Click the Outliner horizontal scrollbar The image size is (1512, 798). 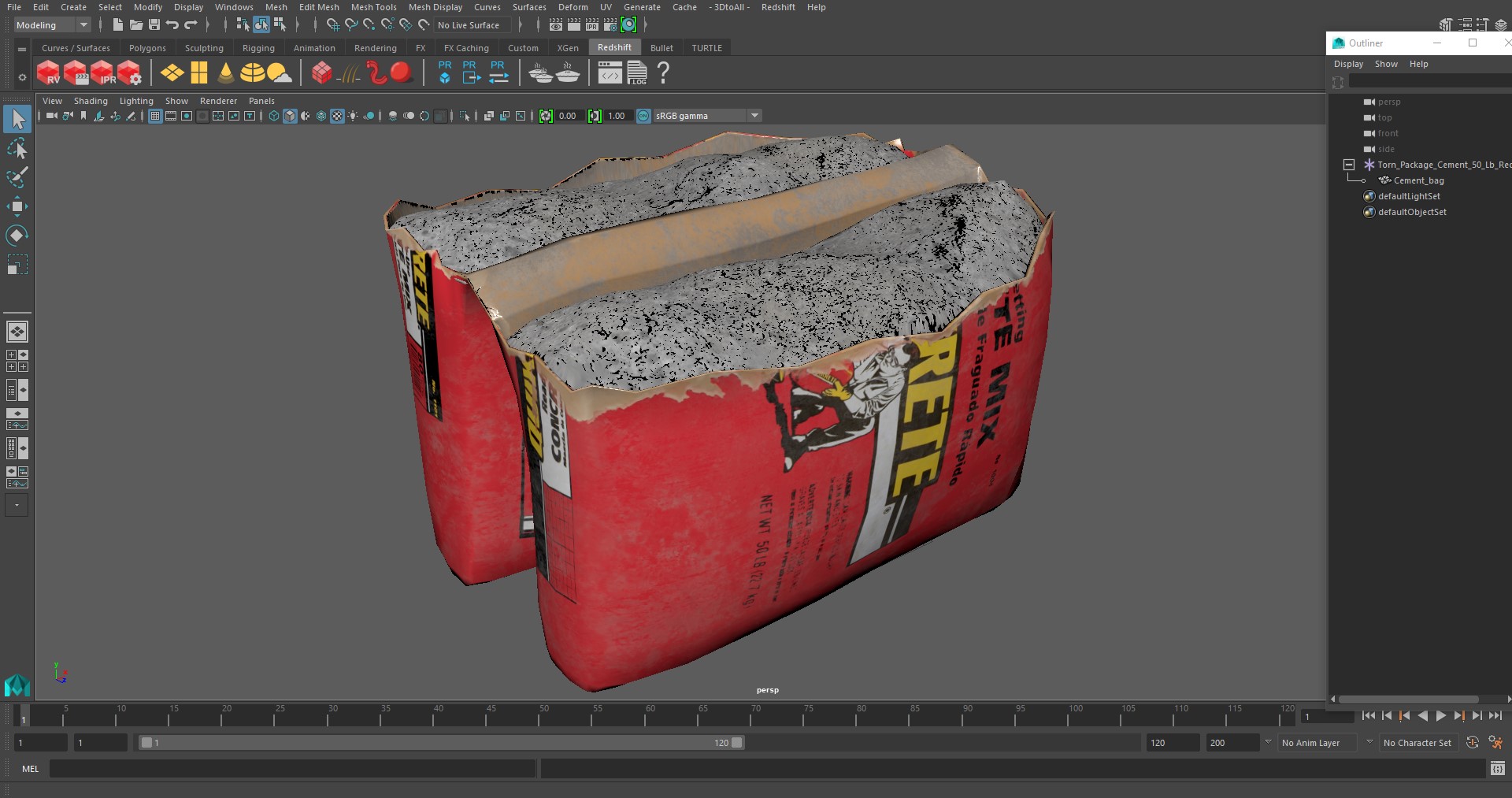pos(1408,699)
